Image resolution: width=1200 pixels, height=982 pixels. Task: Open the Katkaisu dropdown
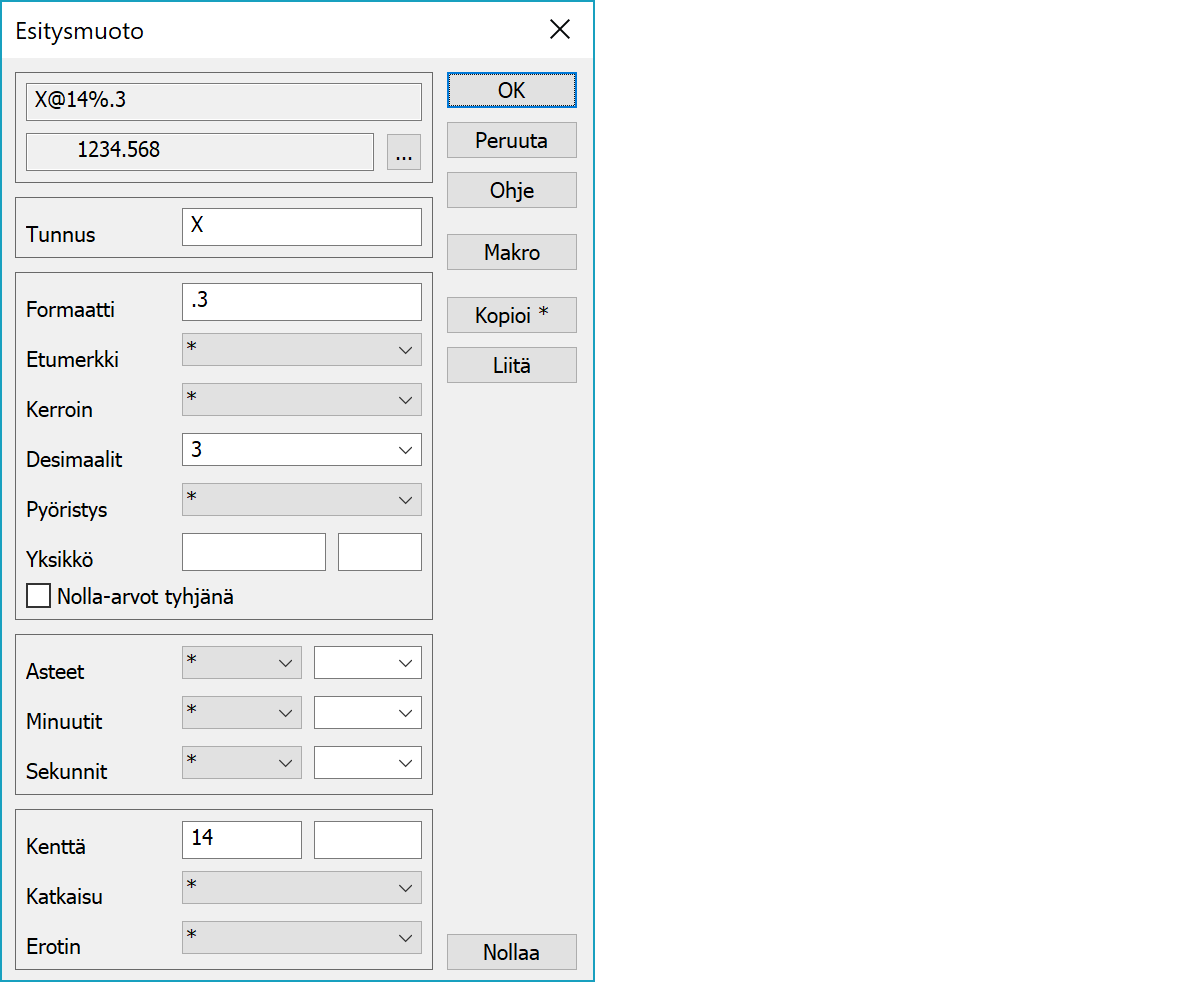point(301,888)
